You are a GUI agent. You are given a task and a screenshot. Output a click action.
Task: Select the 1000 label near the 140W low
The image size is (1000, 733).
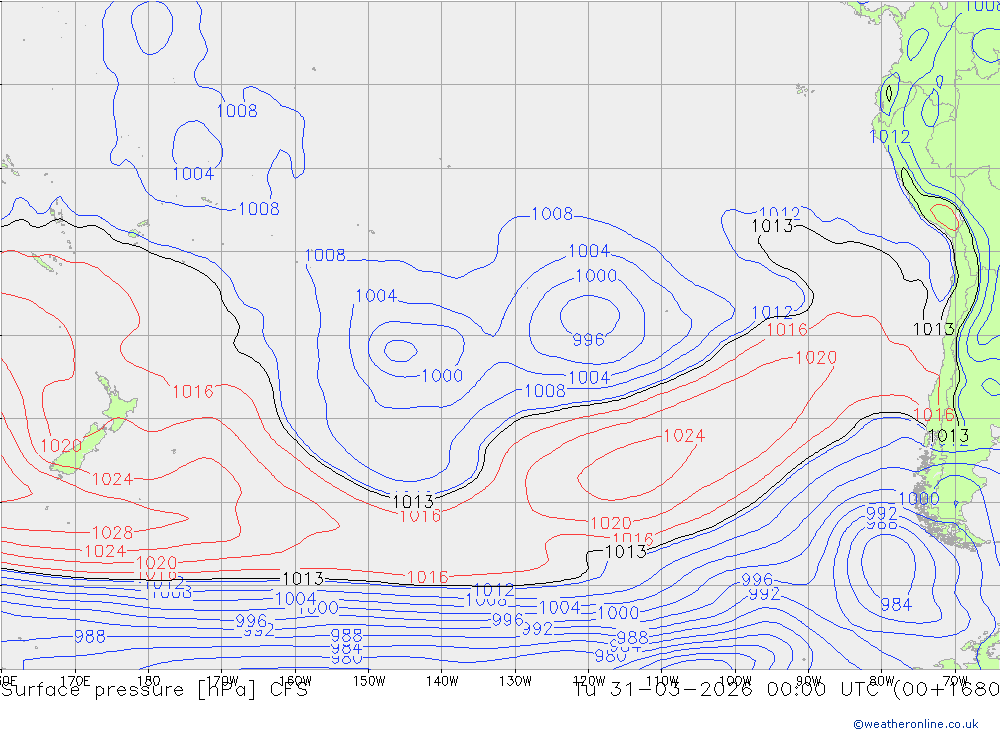pos(442,375)
